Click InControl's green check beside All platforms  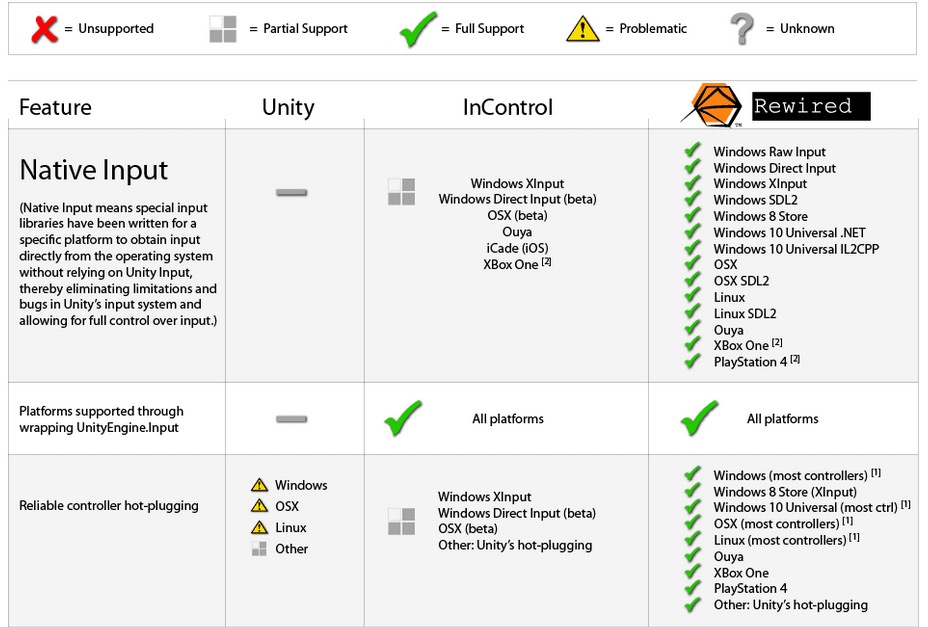pyautogui.click(x=403, y=418)
